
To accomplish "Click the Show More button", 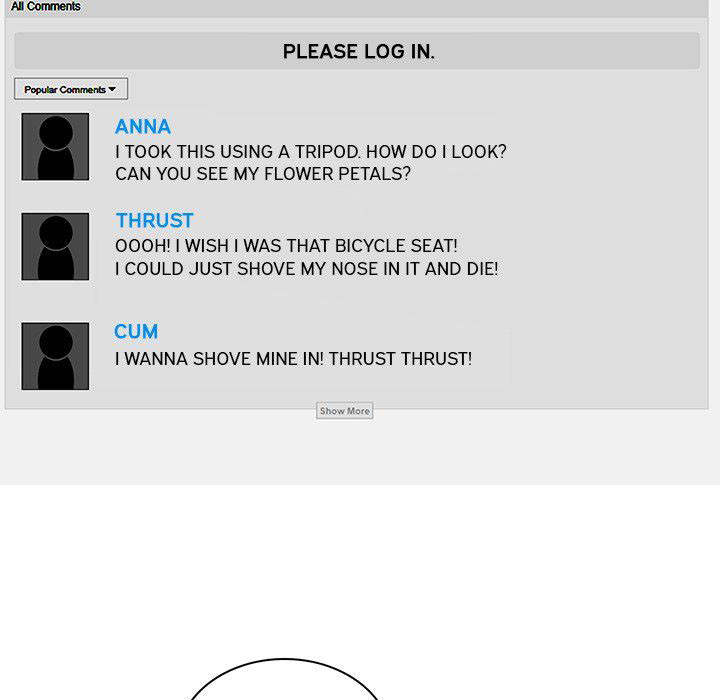I will (344, 411).
